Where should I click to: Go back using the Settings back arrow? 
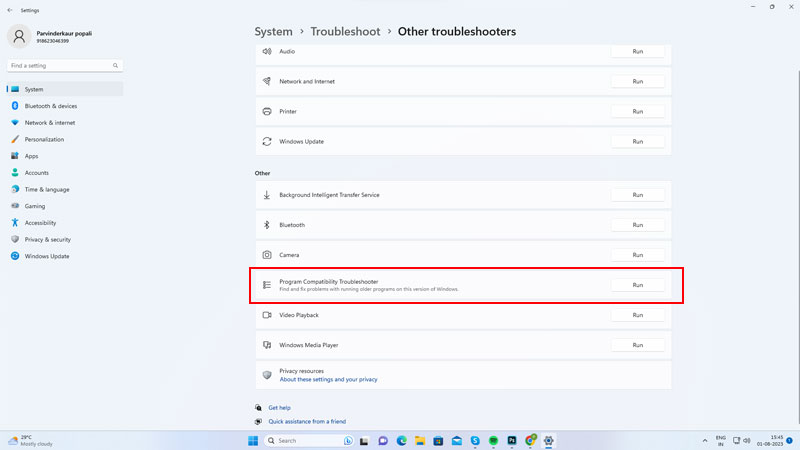click(10, 10)
